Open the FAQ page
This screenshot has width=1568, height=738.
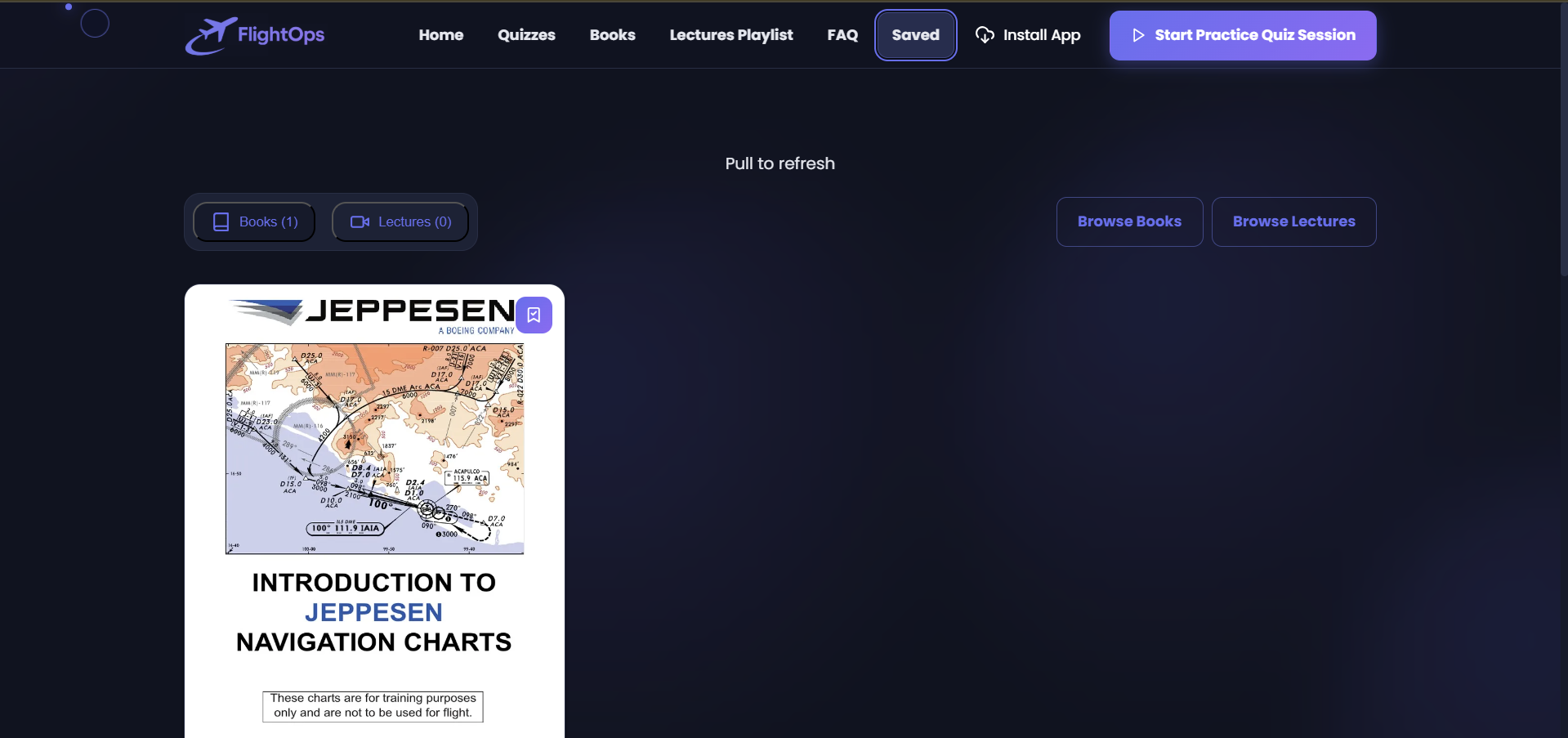(842, 35)
